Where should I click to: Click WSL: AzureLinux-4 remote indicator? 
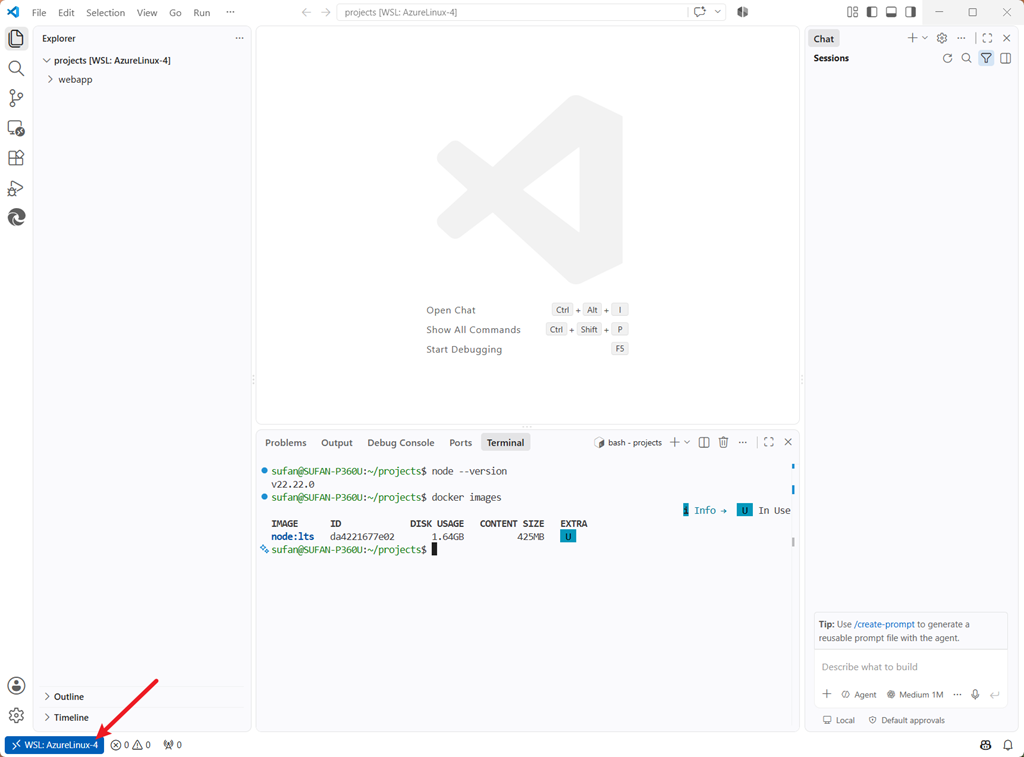coord(54,745)
